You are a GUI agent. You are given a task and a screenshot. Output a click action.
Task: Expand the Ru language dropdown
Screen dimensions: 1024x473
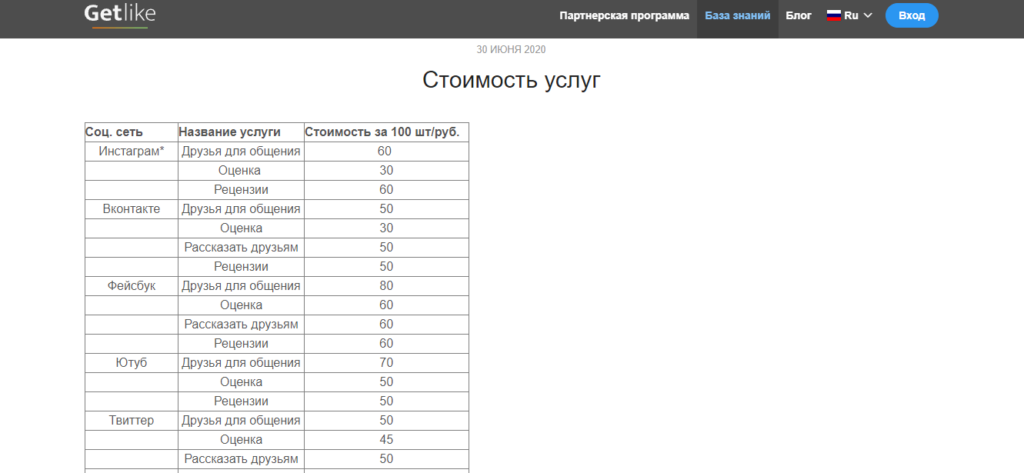tap(850, 16)
